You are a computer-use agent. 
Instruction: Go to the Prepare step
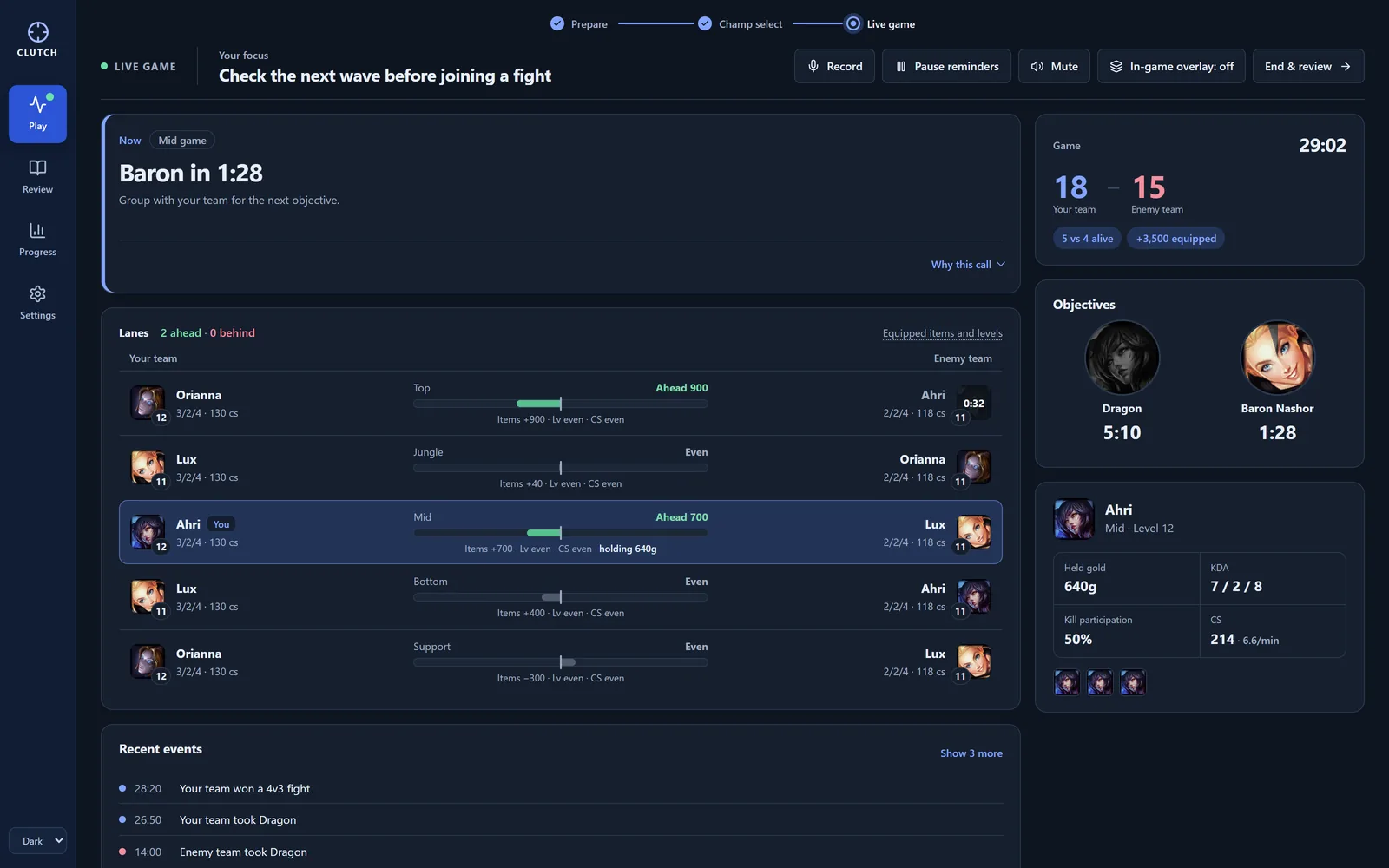click(579, 24)
